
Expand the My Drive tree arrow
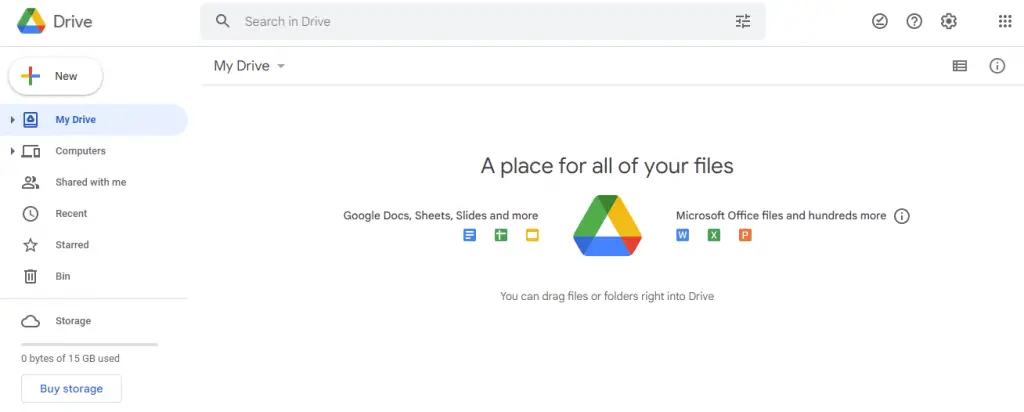click(x=12, y=119)
